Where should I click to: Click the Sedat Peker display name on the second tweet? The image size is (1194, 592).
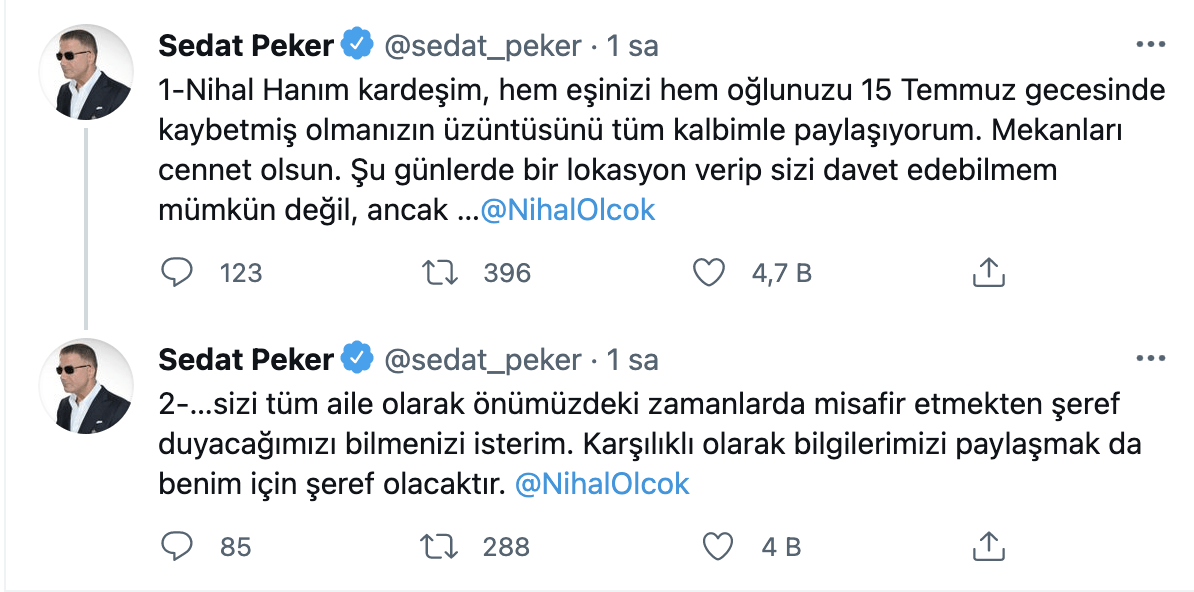(x=245, y=359)
